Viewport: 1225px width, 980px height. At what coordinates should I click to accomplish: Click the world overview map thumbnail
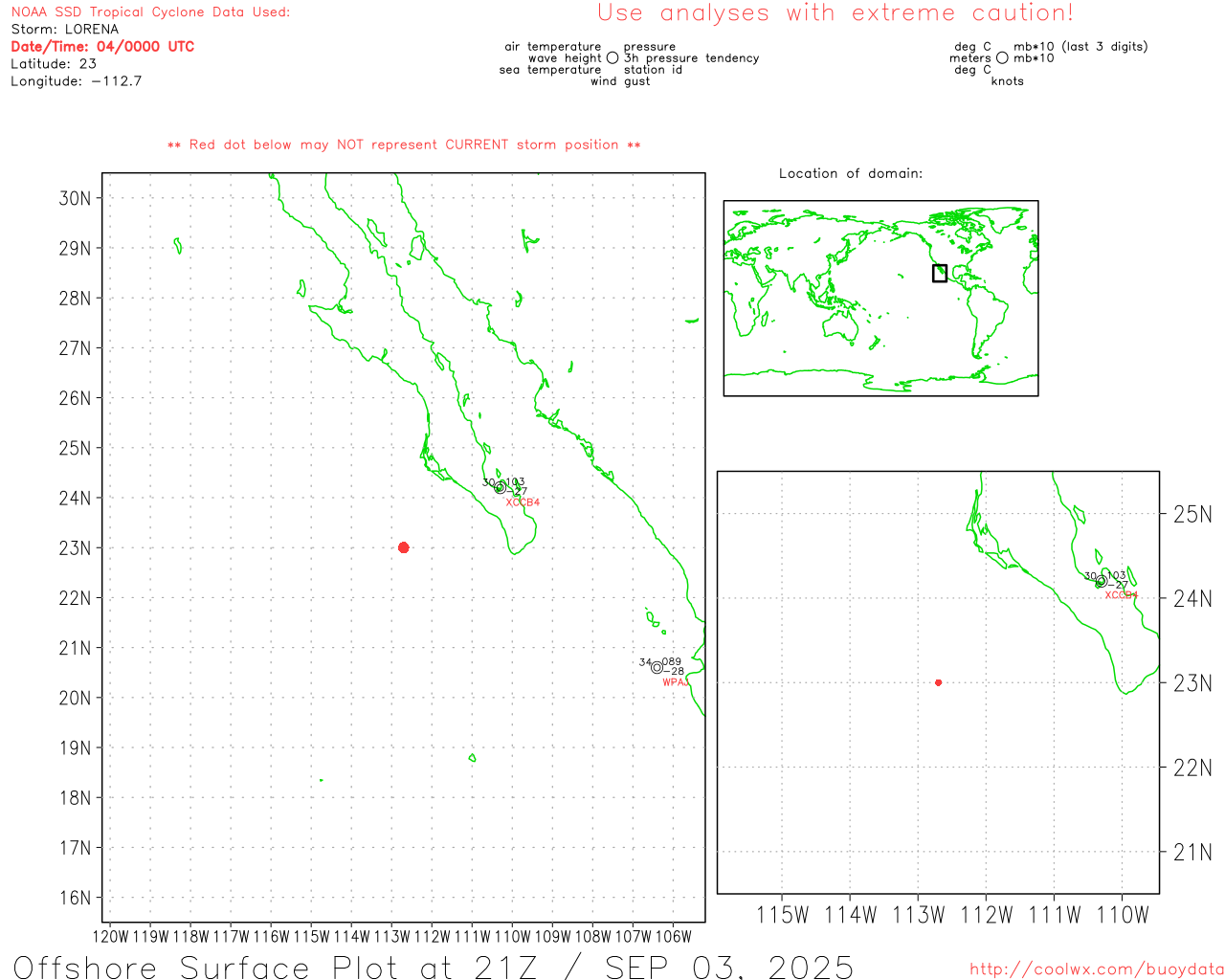(880, 299)
